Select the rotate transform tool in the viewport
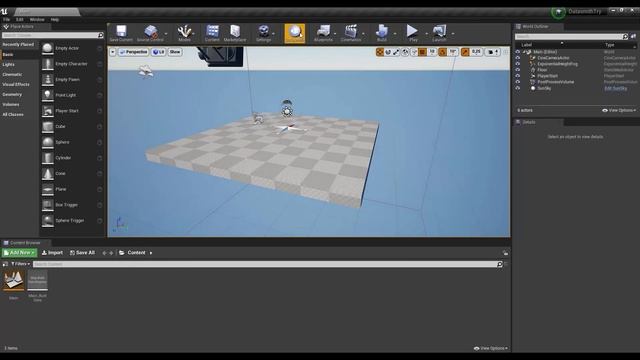The width and height of the screenshot is (640, 360). tap(388, 52)
